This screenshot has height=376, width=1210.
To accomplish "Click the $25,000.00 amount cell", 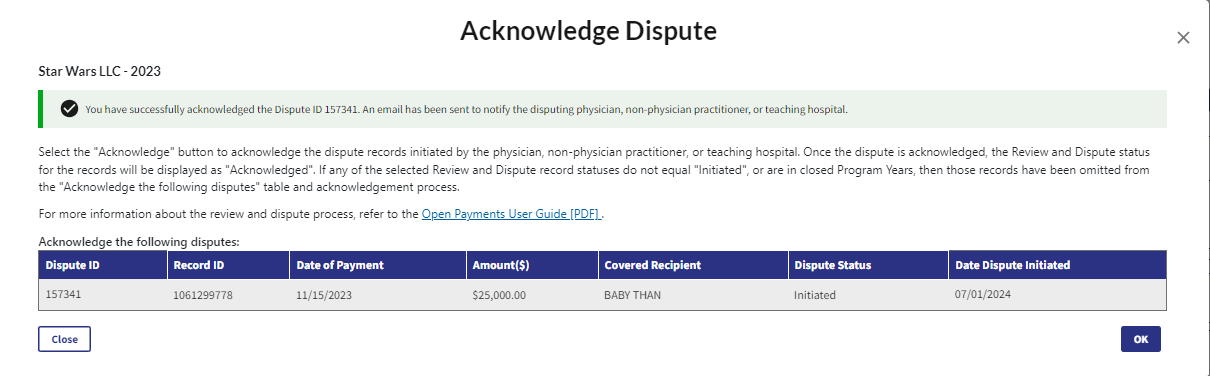I will point(530,295).
